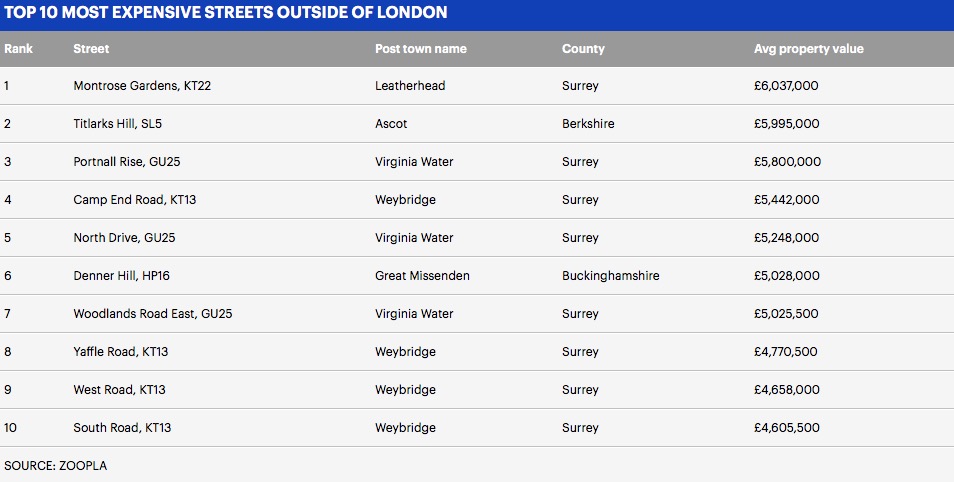Click Camp End Road, KT13 cell
Image resolution: width=954 pixels, height=482 pixels.
click(x=134, y=200)
